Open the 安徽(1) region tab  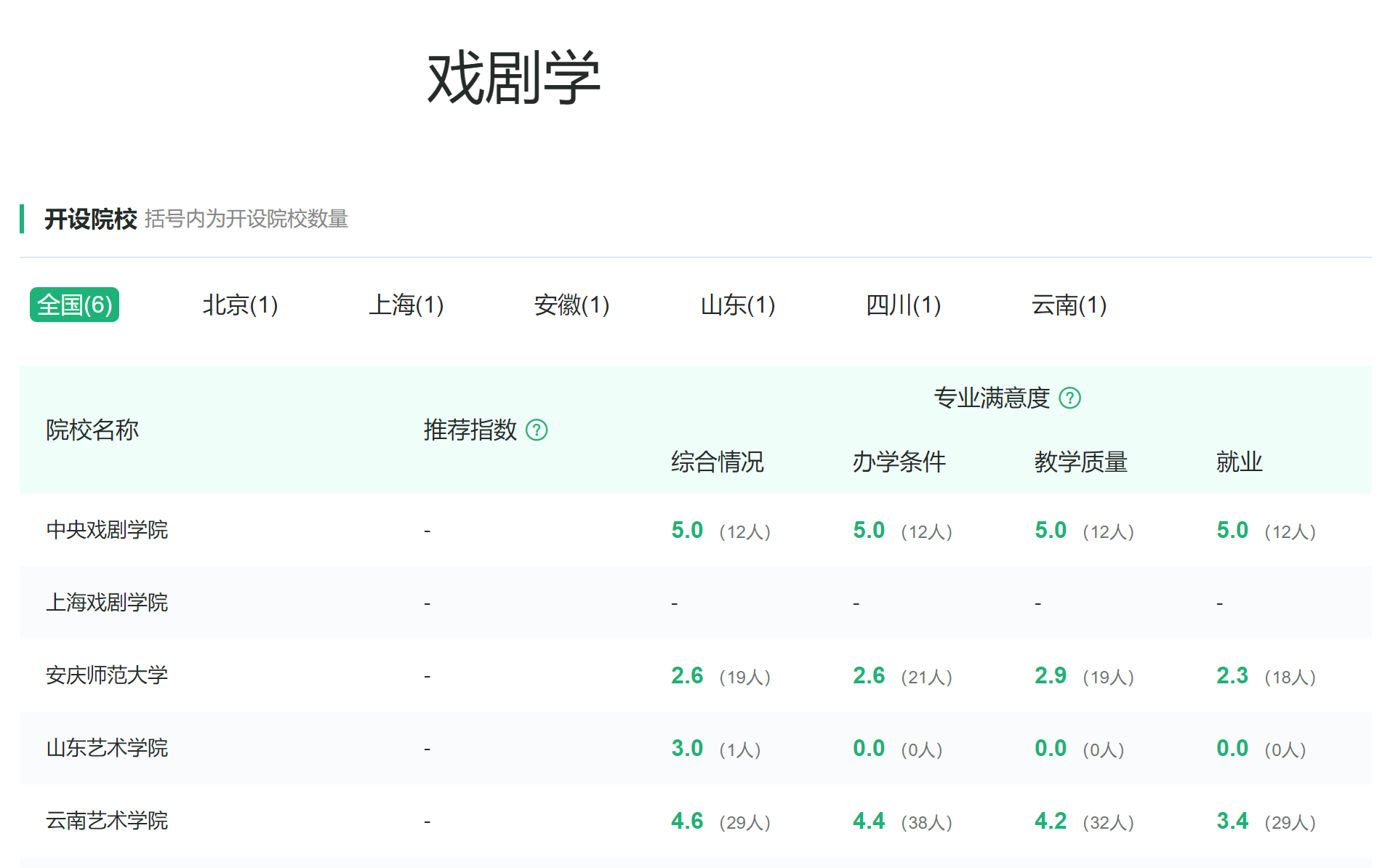click(571, 305)
